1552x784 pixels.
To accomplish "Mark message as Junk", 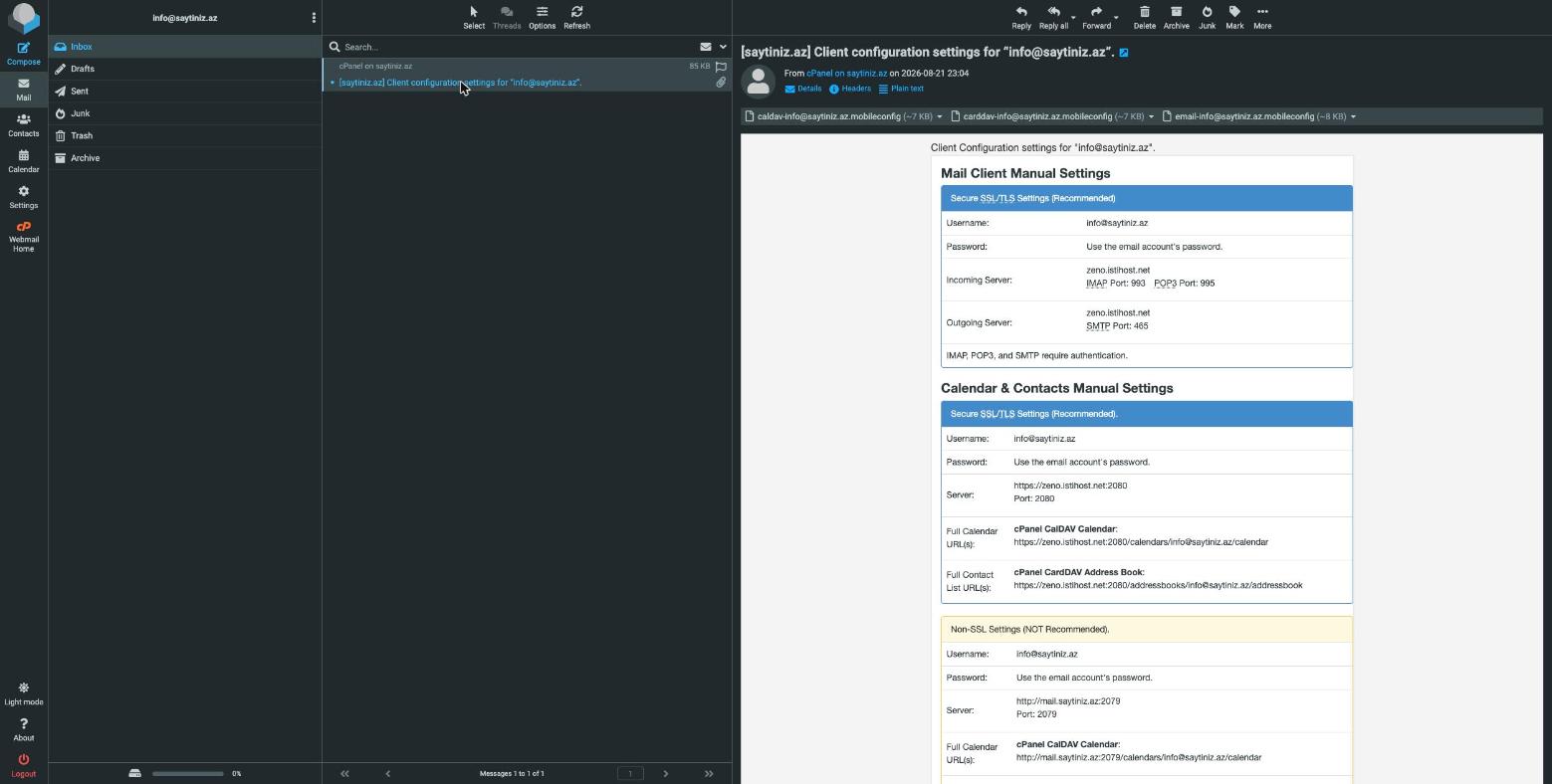I will [1207, 18].
